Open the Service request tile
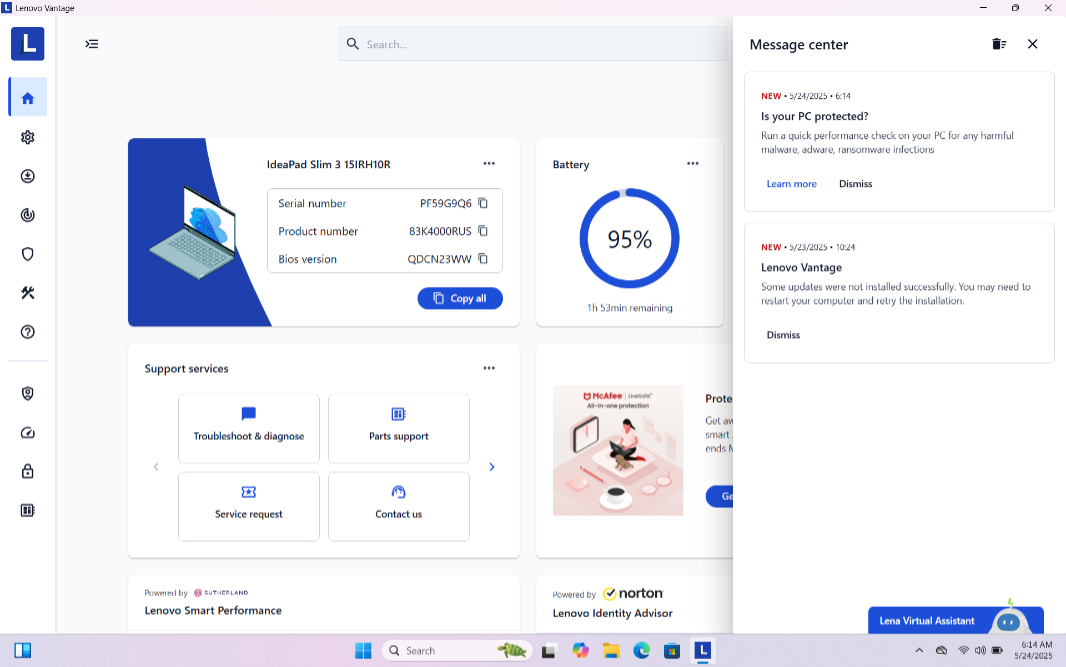 click(249, 507)
